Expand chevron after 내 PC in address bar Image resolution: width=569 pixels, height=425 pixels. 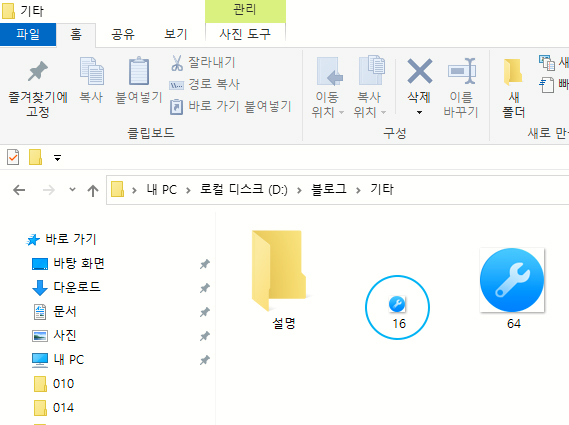188,190
